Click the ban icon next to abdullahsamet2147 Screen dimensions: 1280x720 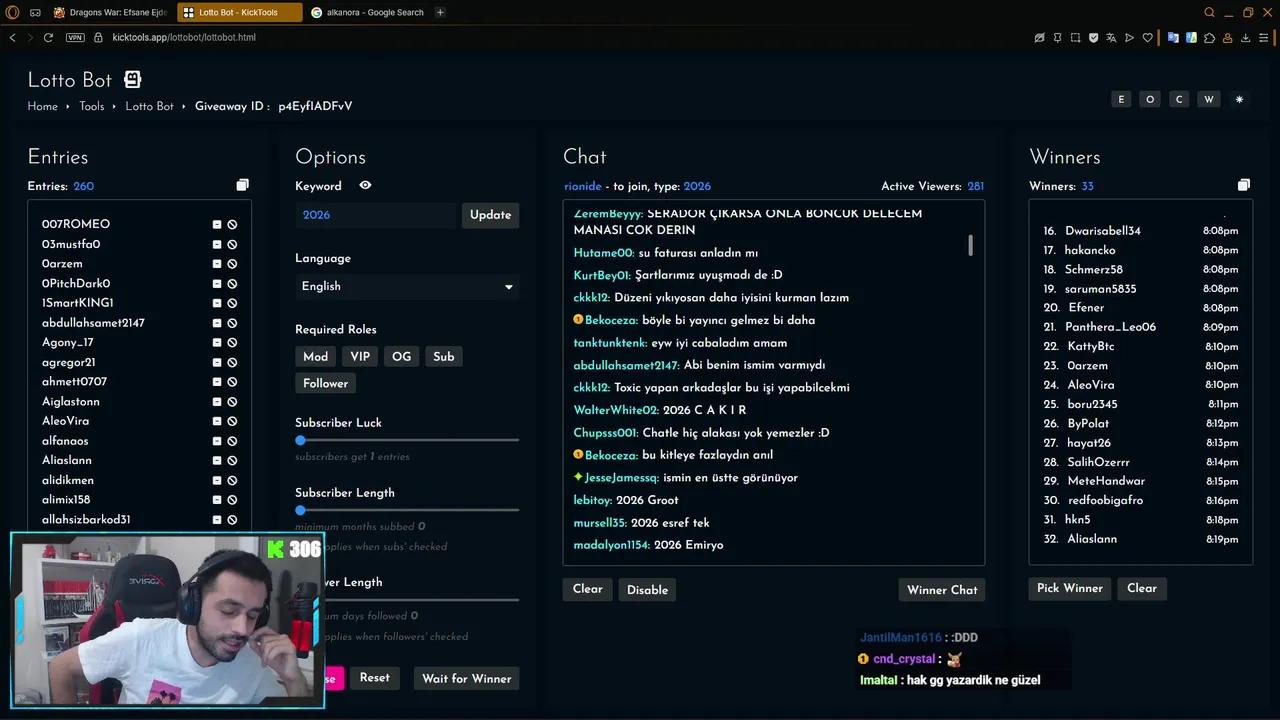[x=232, y=323]
